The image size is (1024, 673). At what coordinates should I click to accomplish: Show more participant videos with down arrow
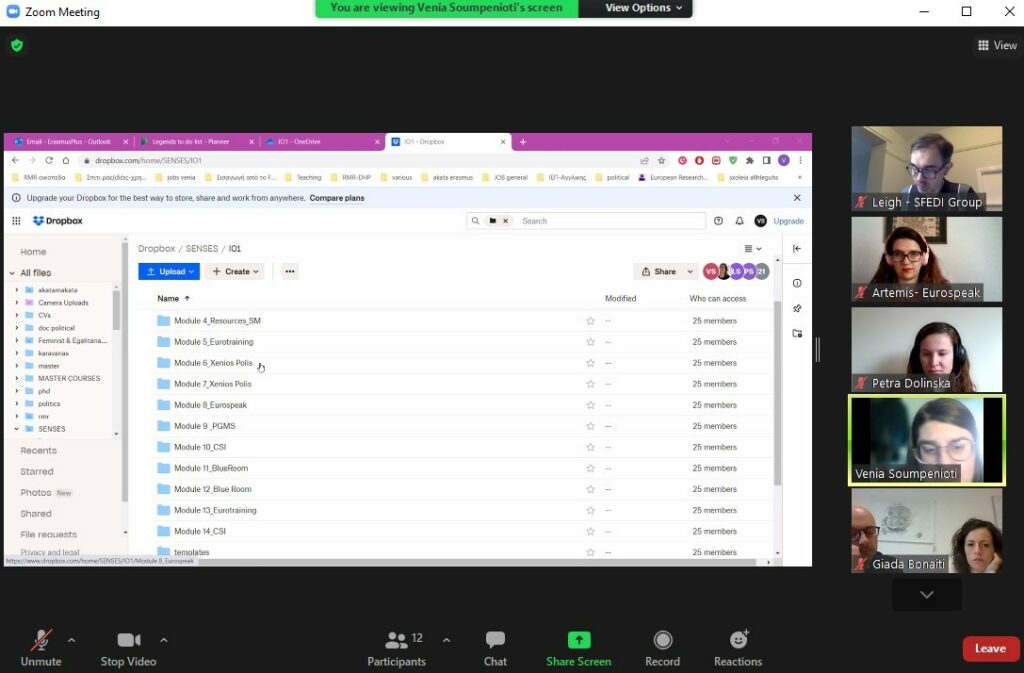[927, 595]
